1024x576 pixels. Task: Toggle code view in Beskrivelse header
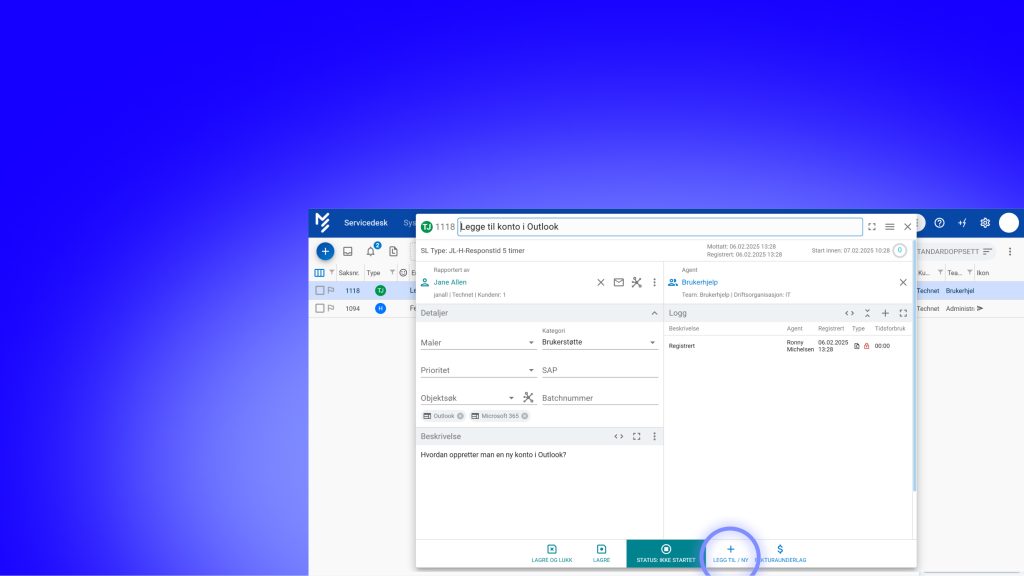[x=618, y=436]
